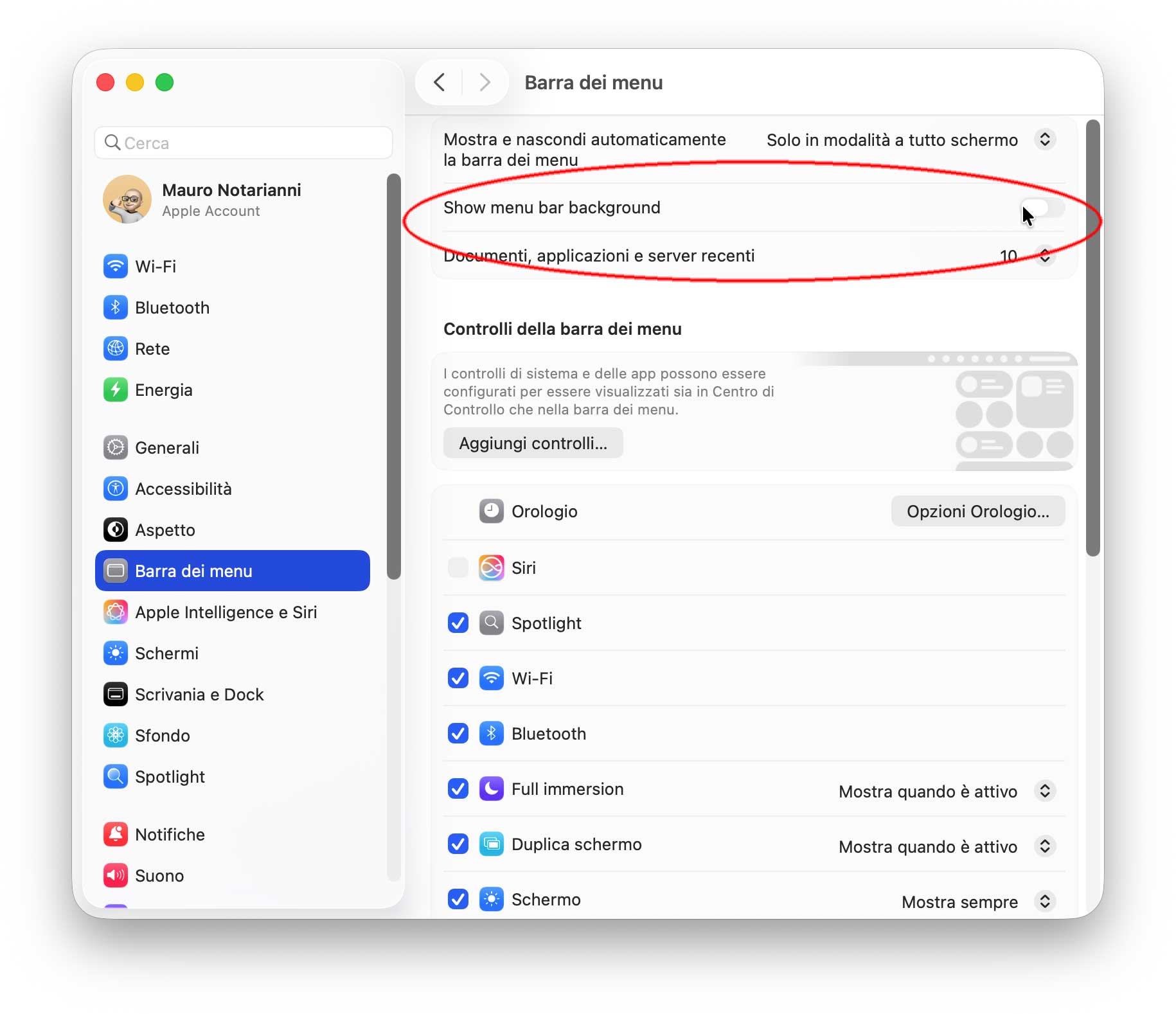Select Barra dei menu in the sidebar
Viewport: 1176px width, 1014px height.
[x=193, y=571]
